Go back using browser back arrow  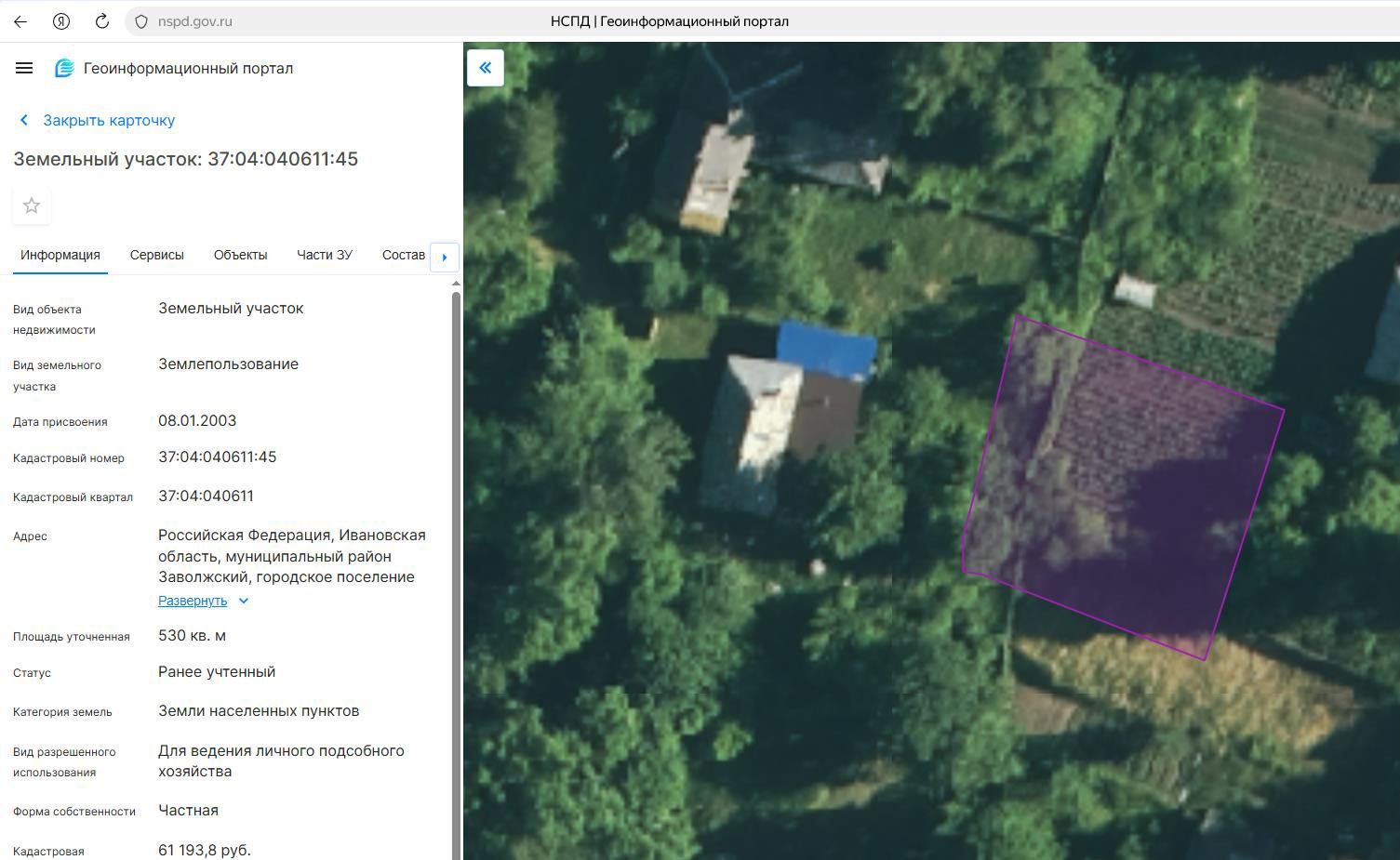[x=20, y=21]
